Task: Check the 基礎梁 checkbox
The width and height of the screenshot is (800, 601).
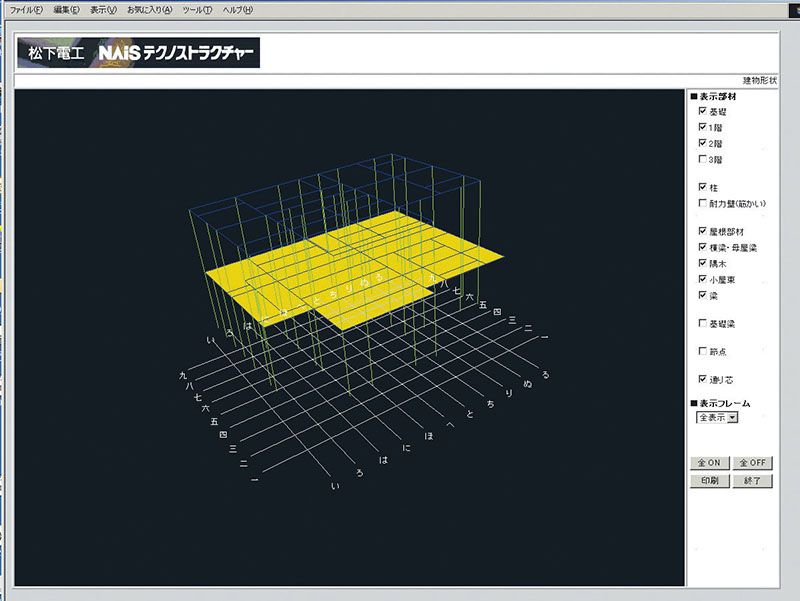Action: 703,323
